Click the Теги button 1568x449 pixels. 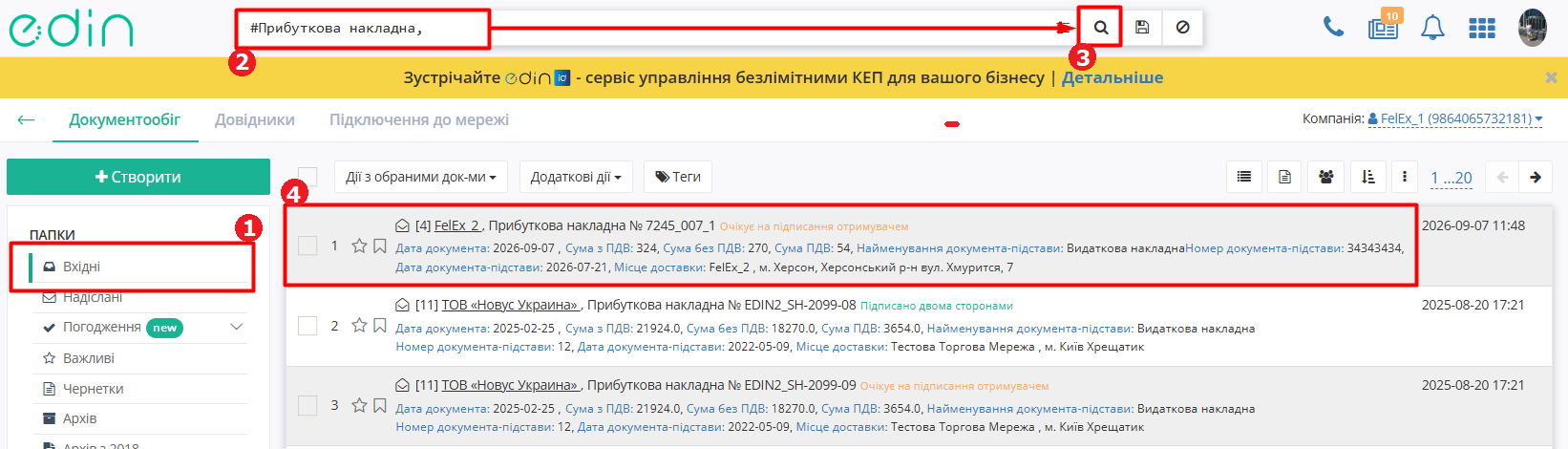pos(679,177)
